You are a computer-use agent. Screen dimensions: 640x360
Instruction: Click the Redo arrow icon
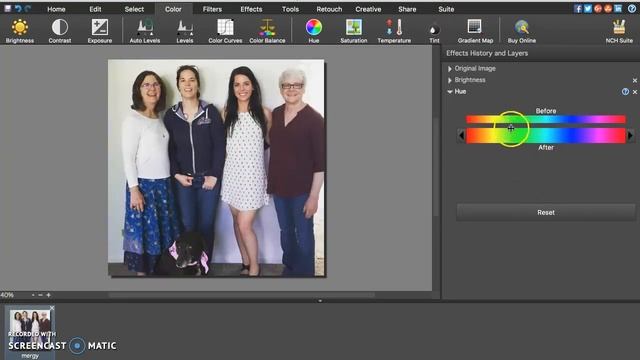28,9
